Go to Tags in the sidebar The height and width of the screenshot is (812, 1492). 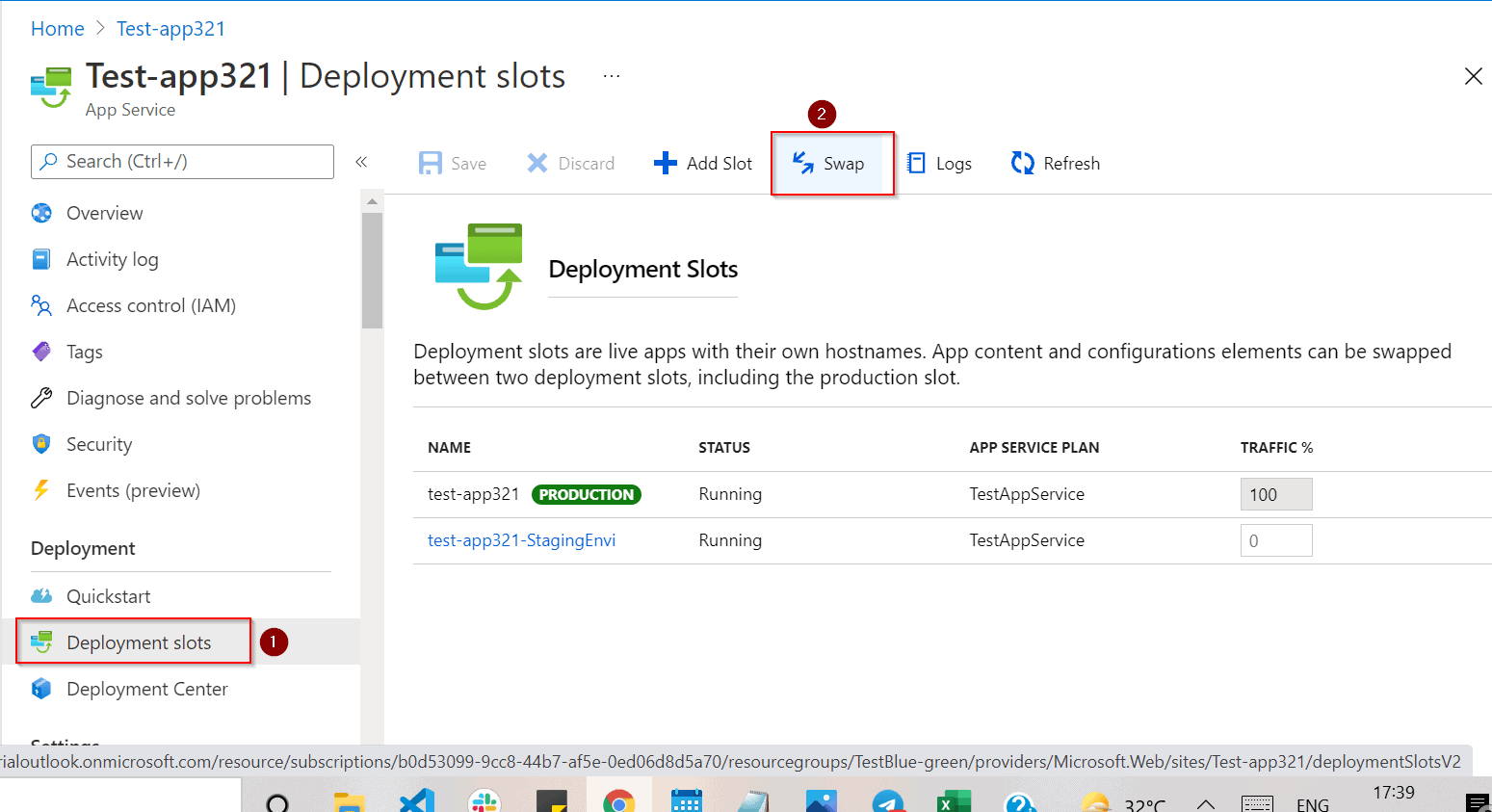[84, 352]
